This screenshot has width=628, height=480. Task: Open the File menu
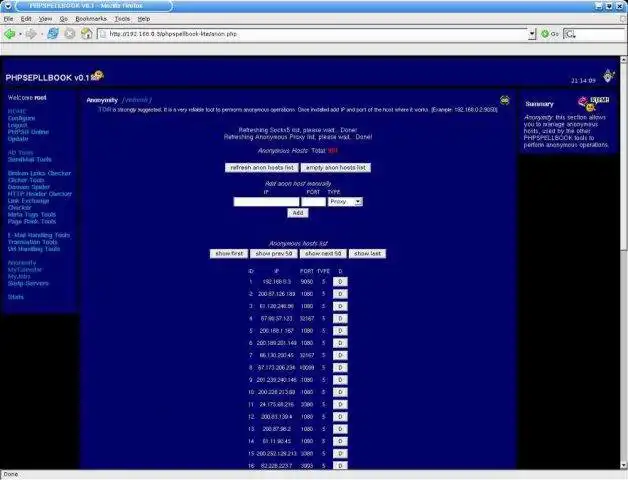[8, 19]
